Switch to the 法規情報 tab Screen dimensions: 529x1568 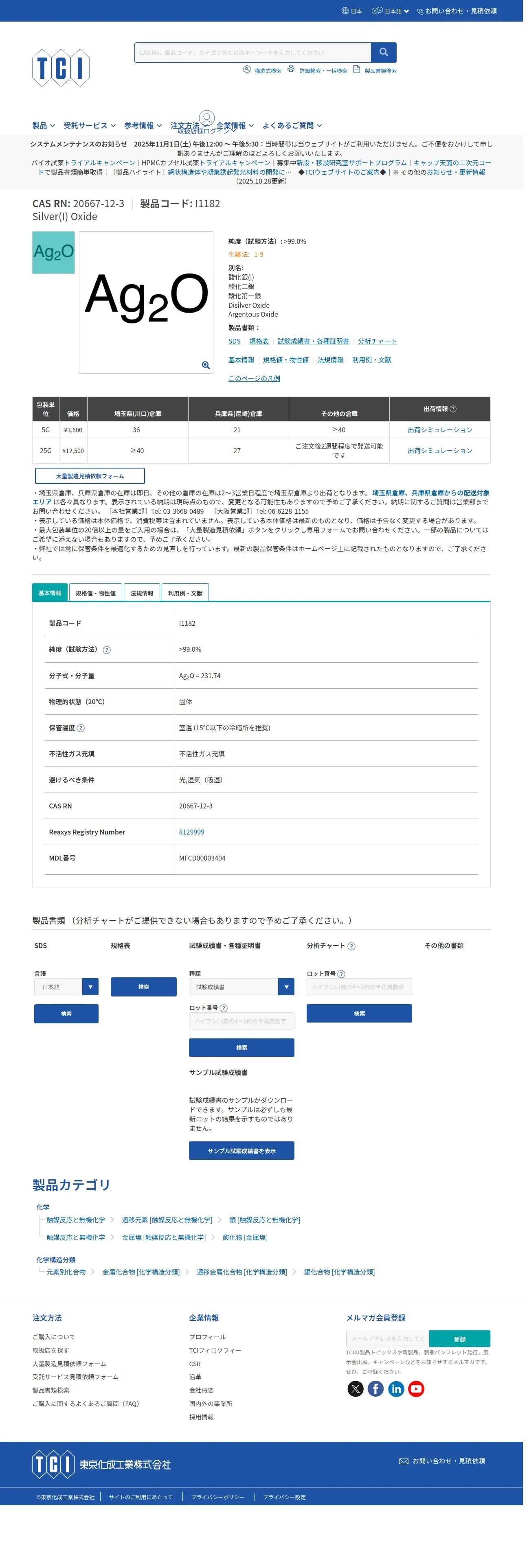point(142,593)
